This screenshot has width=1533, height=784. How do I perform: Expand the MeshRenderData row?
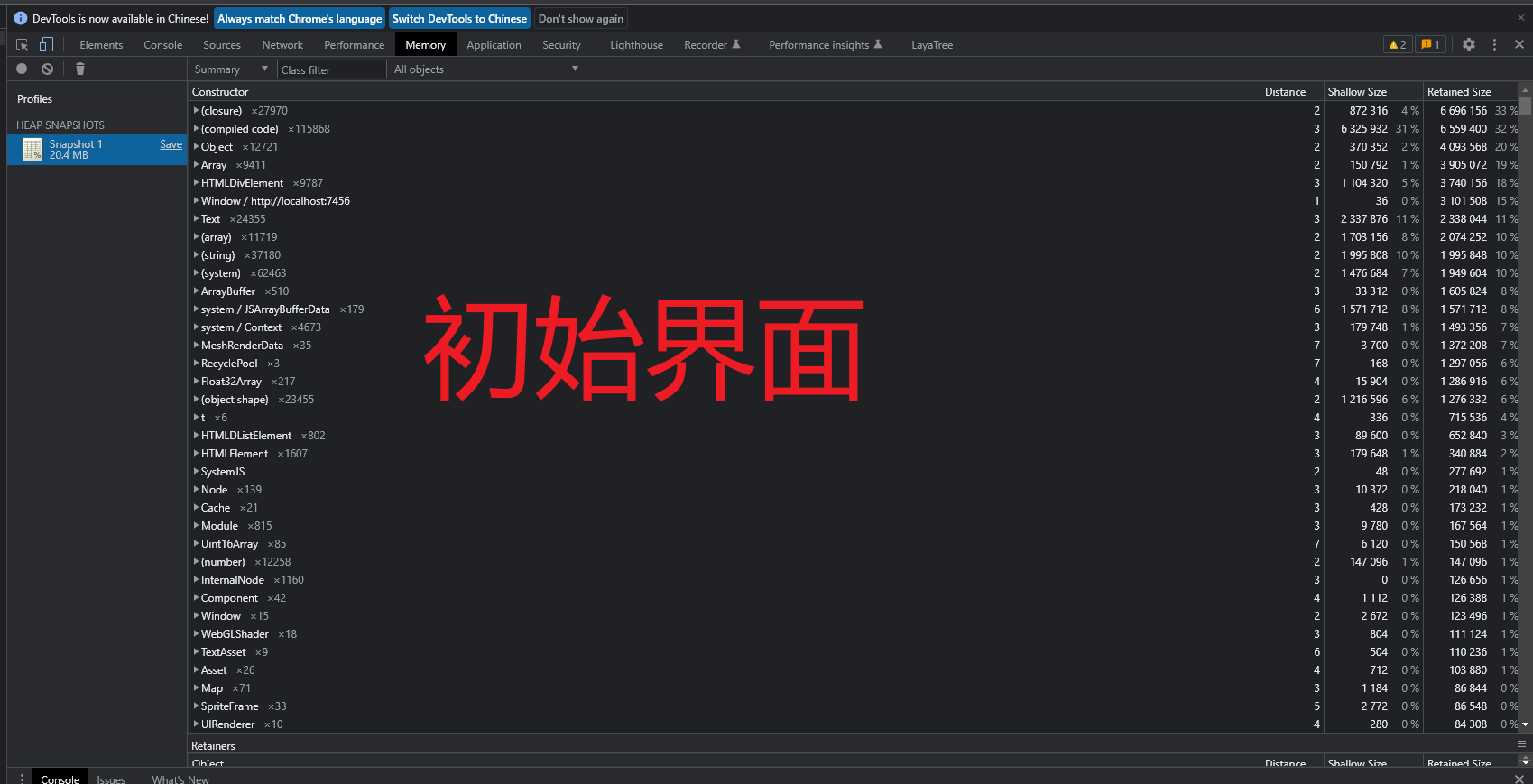pyautogui.click(x=196, y=345)
